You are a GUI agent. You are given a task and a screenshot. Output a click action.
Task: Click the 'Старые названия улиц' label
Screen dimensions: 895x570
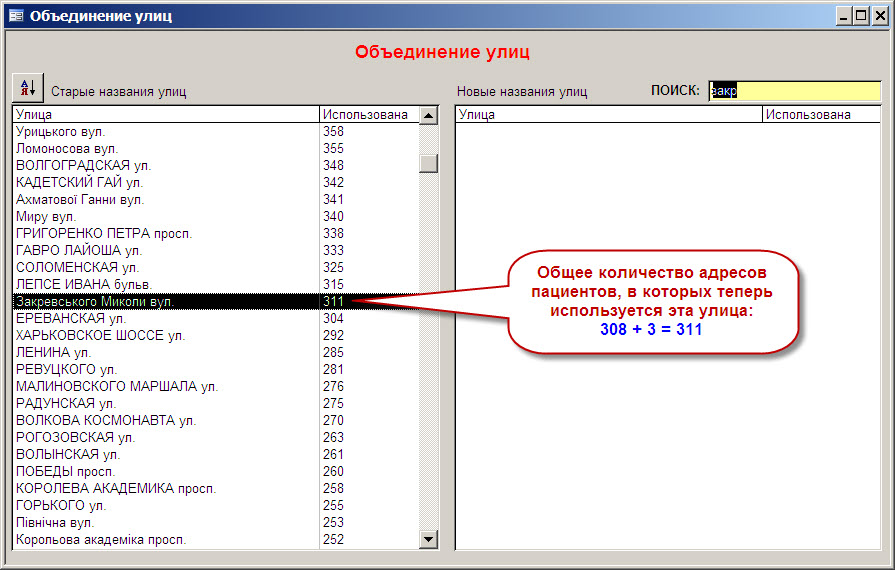pos(119,91)
